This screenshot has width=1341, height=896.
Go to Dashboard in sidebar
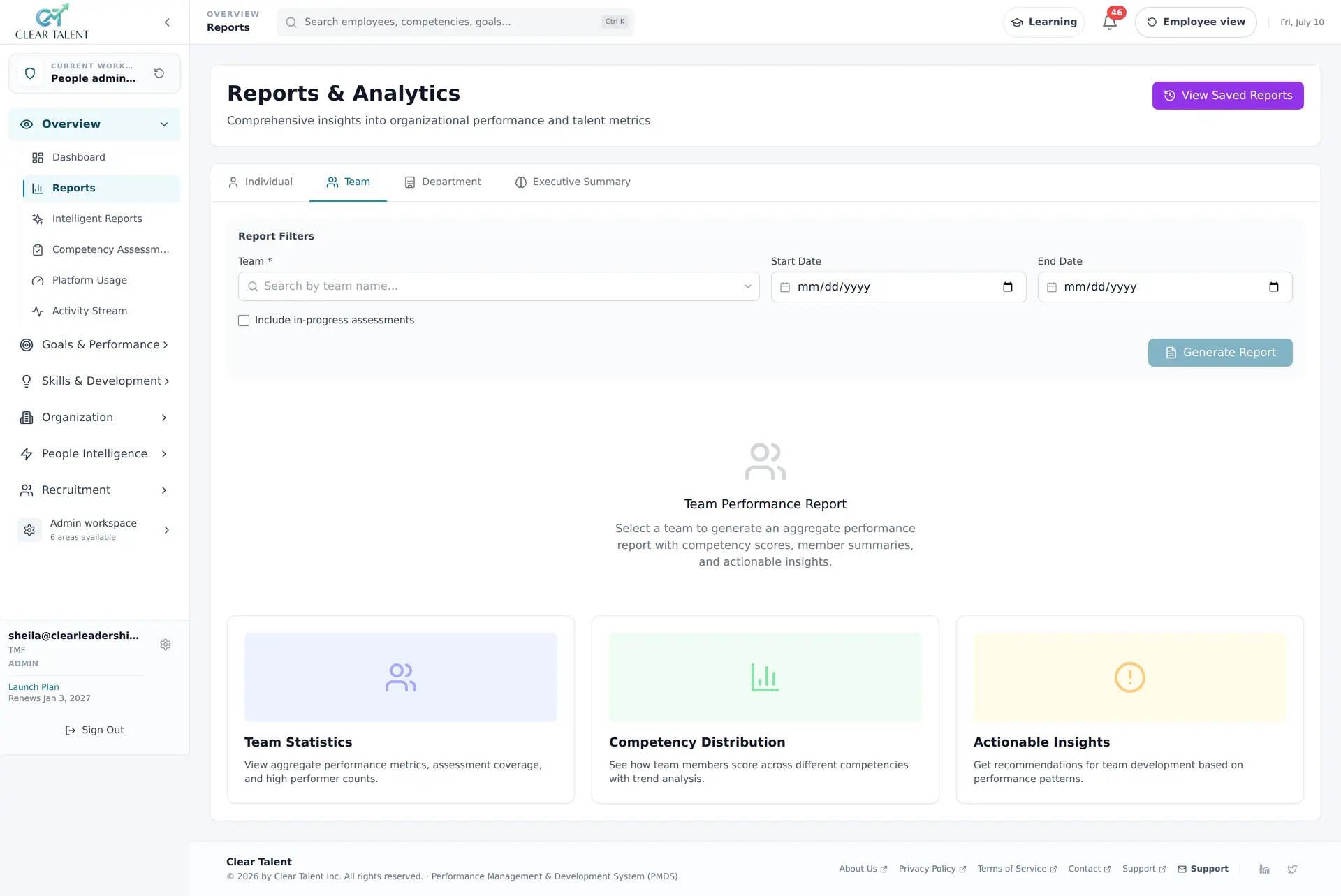tap(101, 158)
